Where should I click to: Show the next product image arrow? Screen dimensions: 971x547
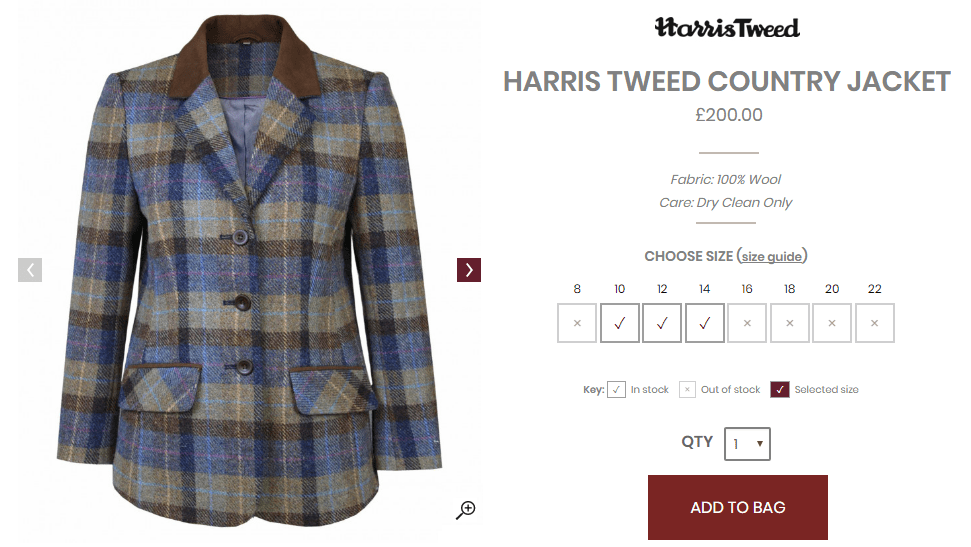click(469, 270)
